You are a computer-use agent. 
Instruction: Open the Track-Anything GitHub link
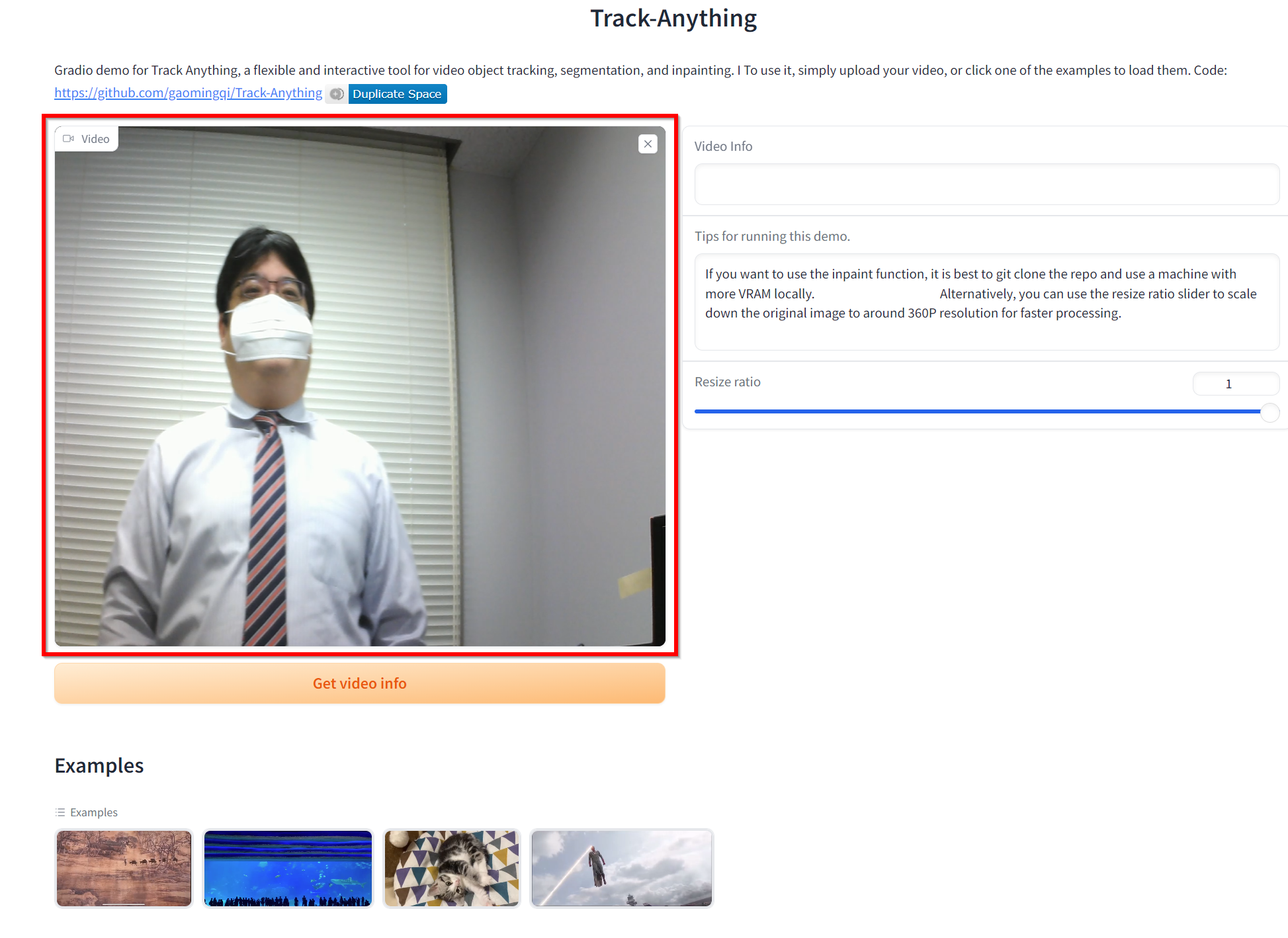(x=188, y=93)
